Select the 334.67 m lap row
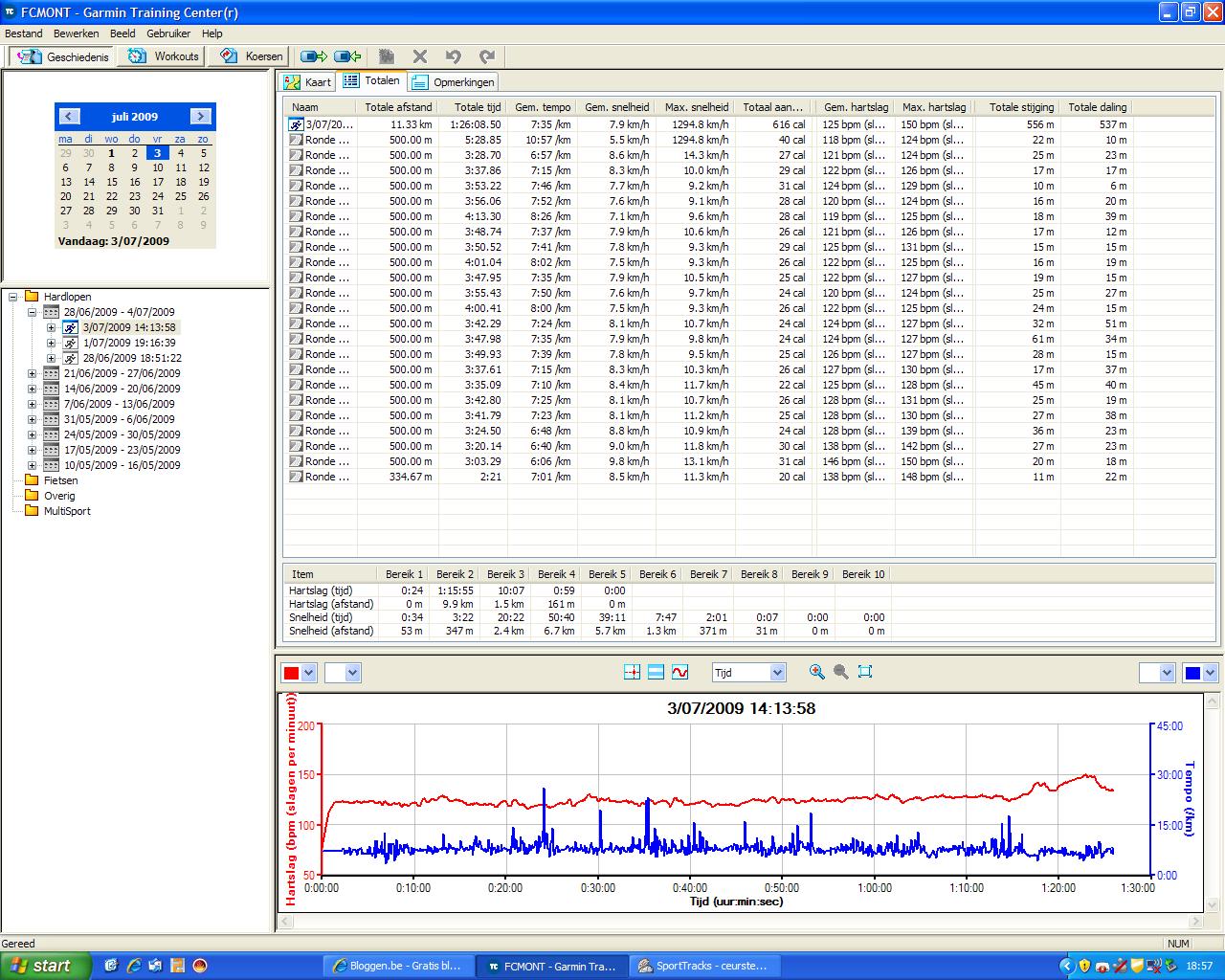 tap(708, 477)
